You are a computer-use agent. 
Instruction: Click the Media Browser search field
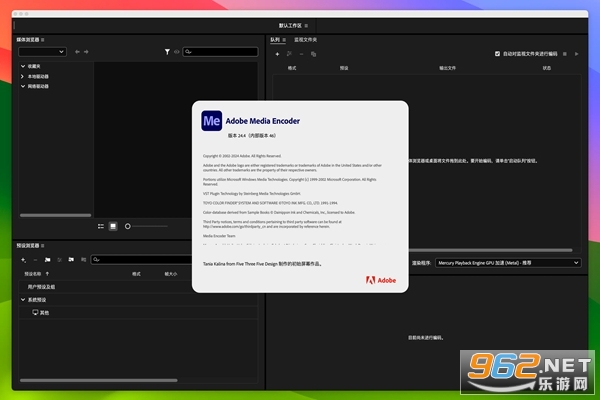220,52
